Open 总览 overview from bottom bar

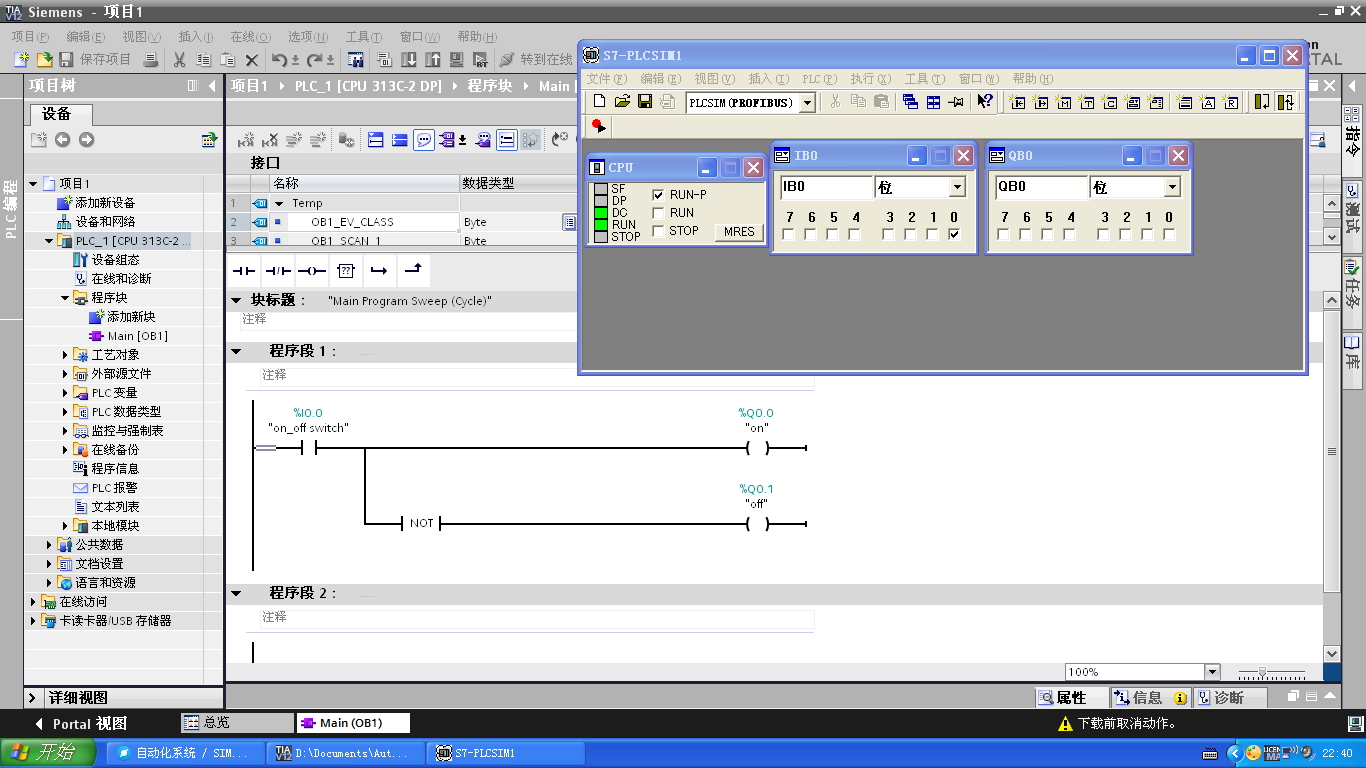pos(237,723)
